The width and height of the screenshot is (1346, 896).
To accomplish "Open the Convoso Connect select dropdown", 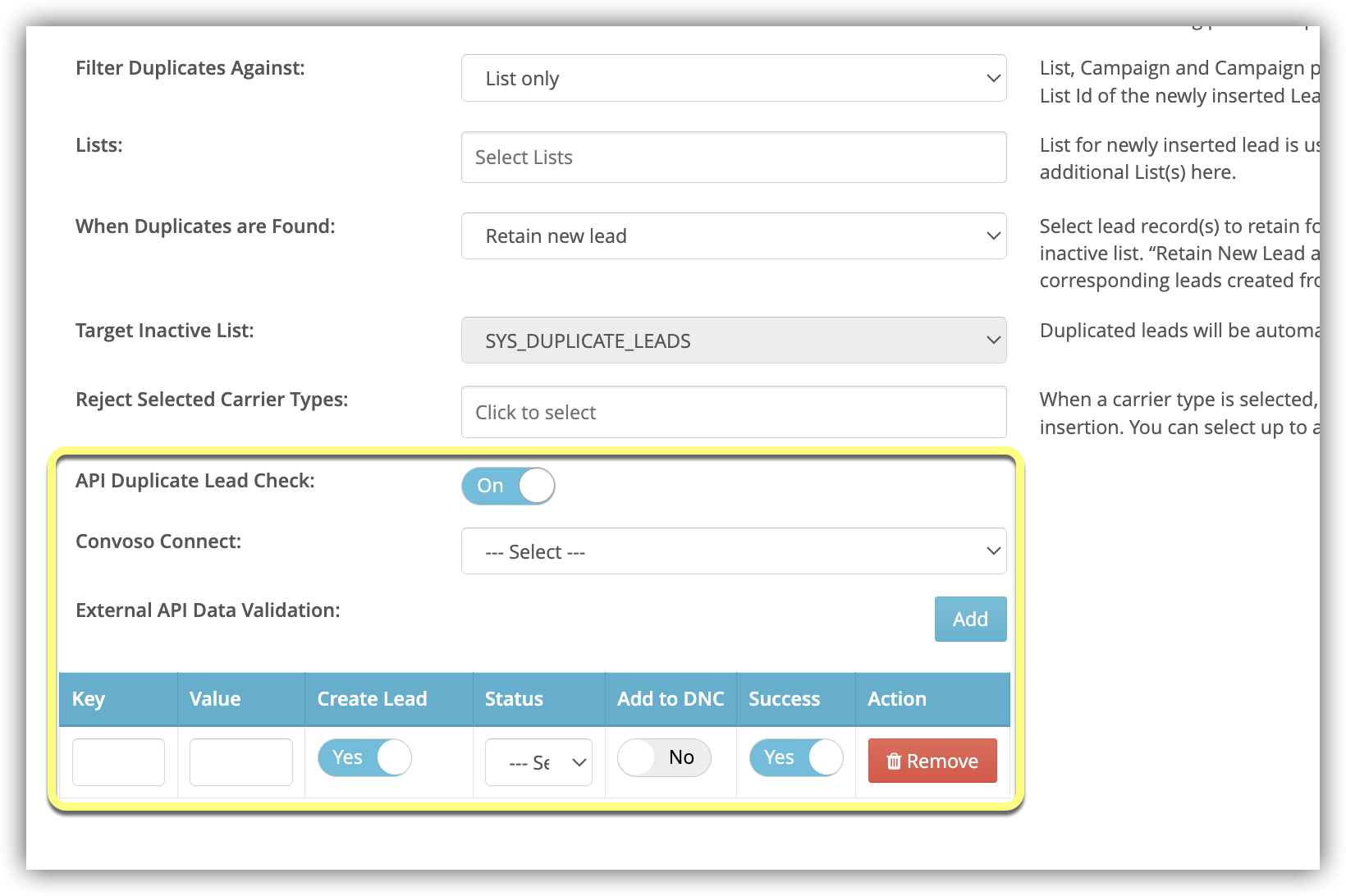I will pyautogui.click(x=732, y=551).
